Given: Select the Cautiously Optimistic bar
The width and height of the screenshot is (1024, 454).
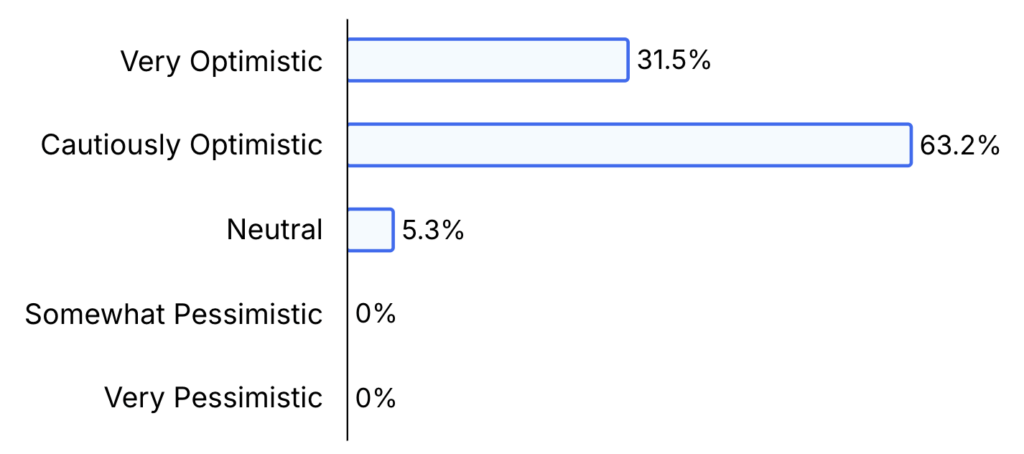Looking at the screenshot, I should (x=629, y=145).
